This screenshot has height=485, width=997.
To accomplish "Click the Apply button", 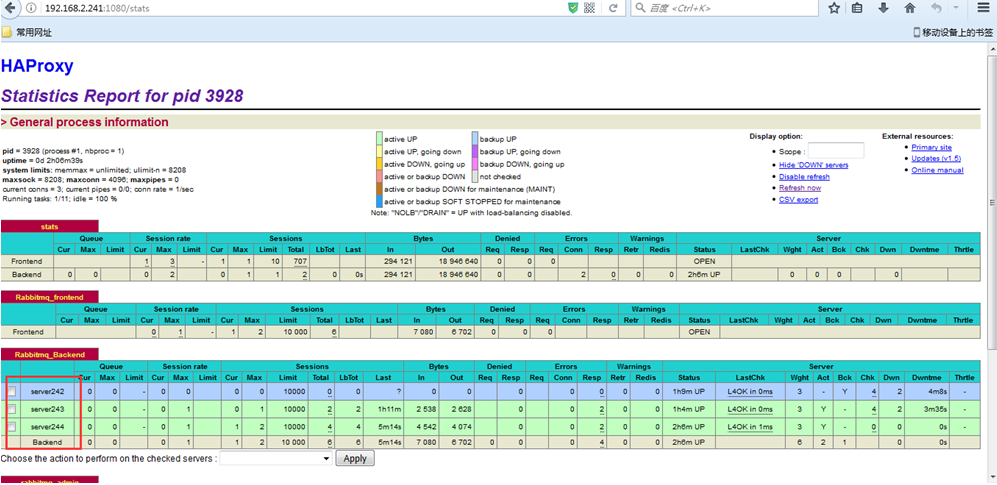I will pyautogui.click(x=354, y=459).
